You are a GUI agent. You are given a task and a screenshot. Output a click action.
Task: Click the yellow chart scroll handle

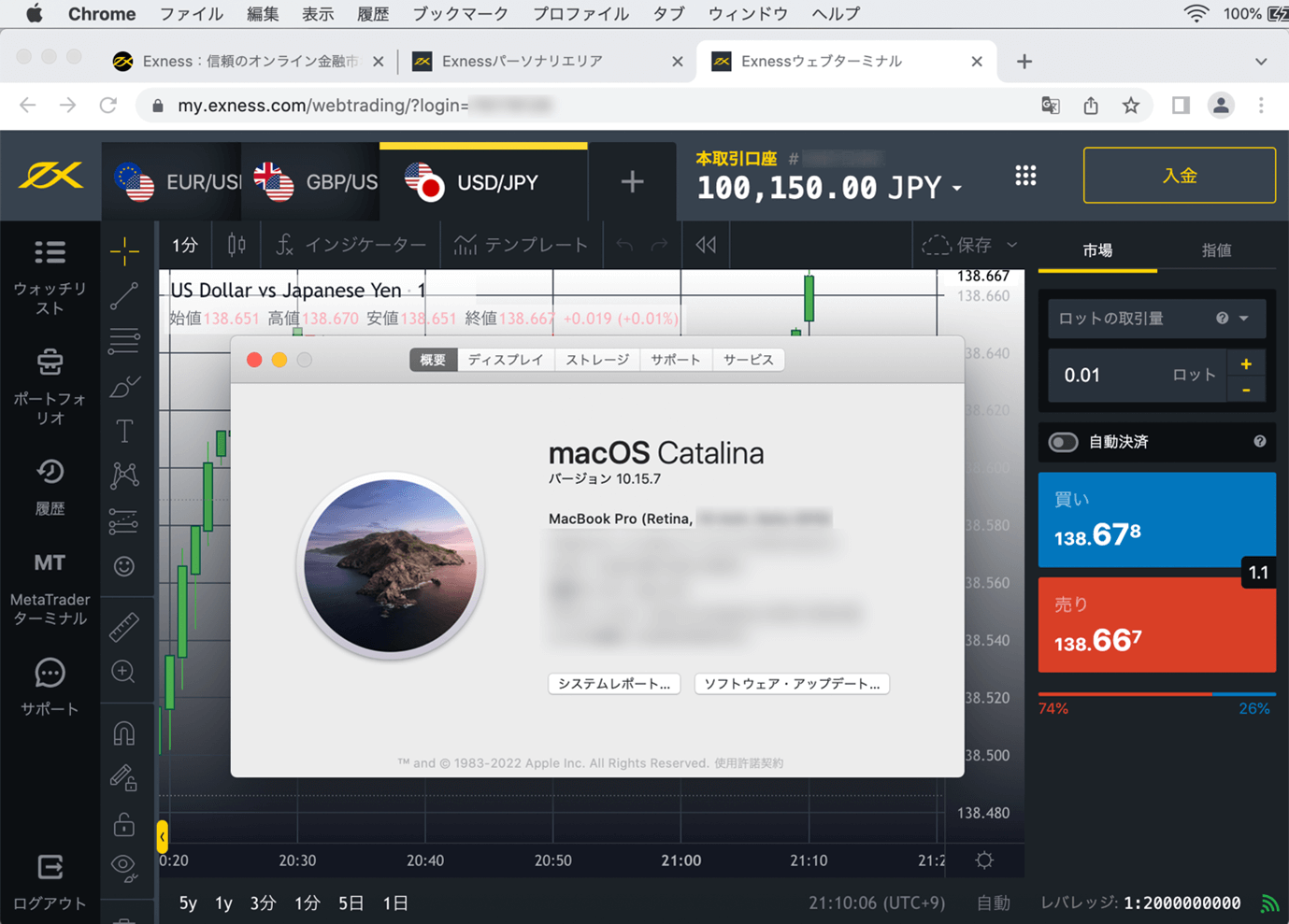tap(163, 836)
